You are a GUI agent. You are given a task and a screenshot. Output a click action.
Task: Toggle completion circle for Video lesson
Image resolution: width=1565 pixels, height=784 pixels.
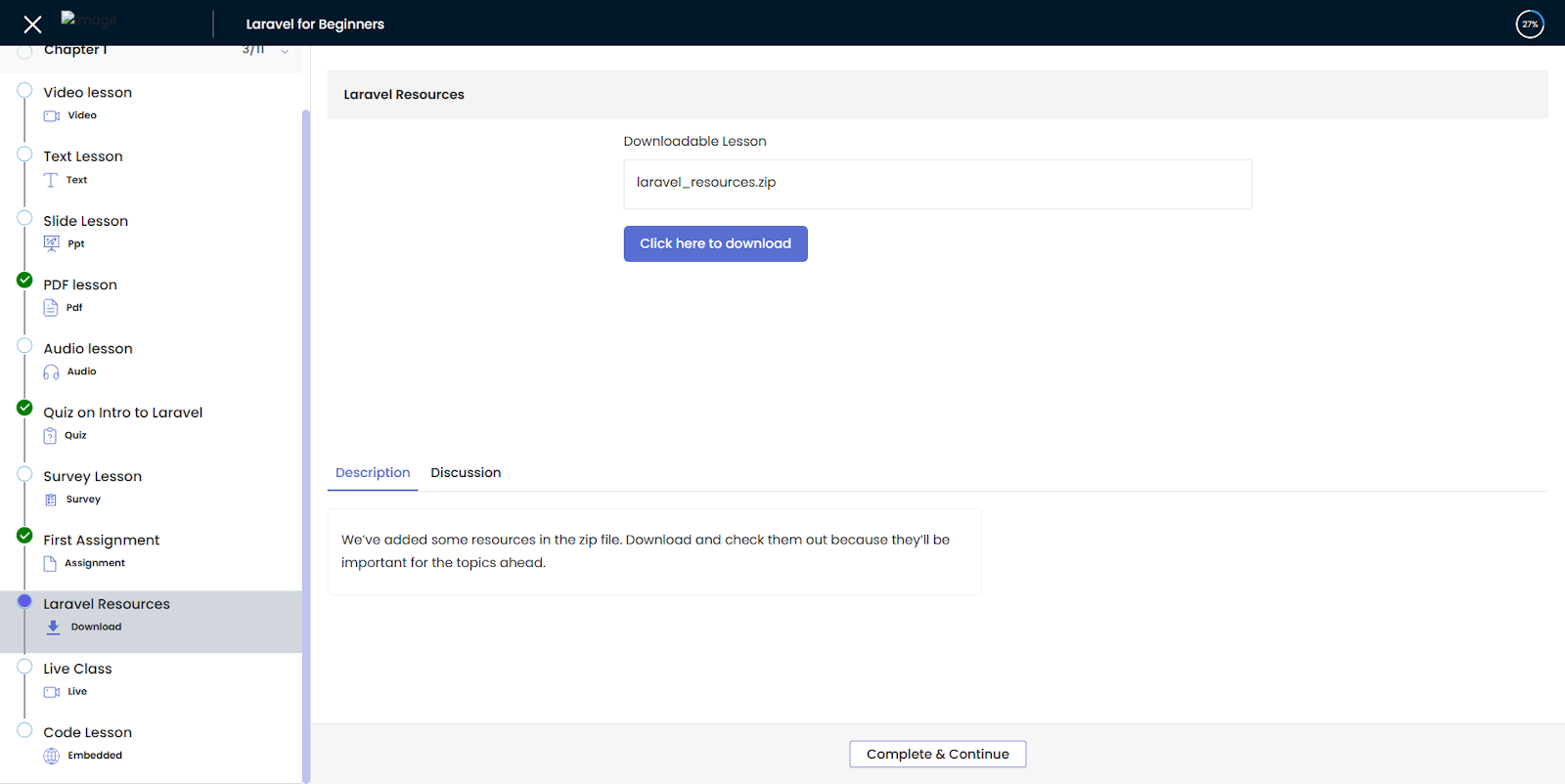pos(24,90)
